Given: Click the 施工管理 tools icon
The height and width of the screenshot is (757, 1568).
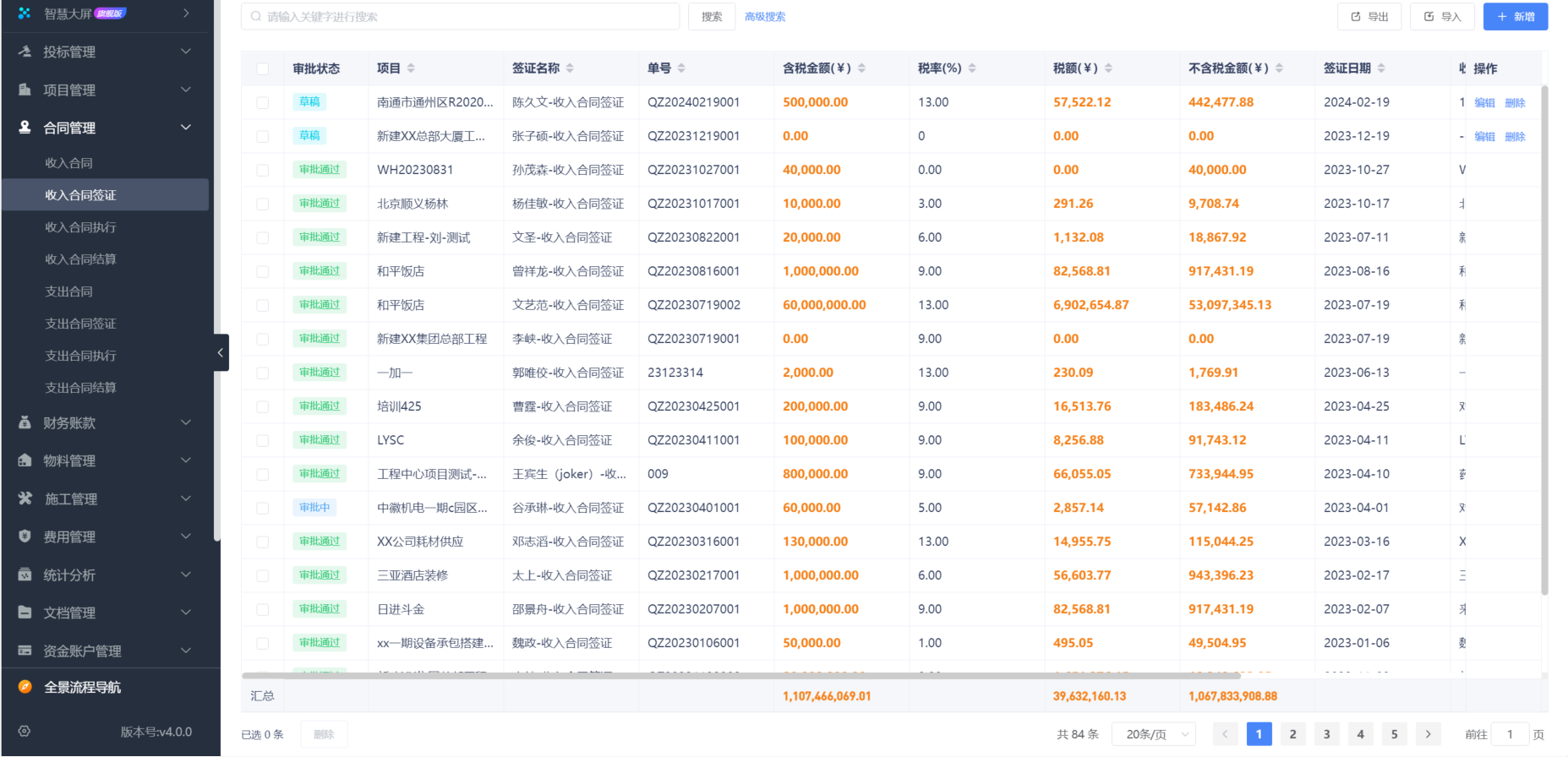Looking at the screenshot, I should (x=25, y=498).
